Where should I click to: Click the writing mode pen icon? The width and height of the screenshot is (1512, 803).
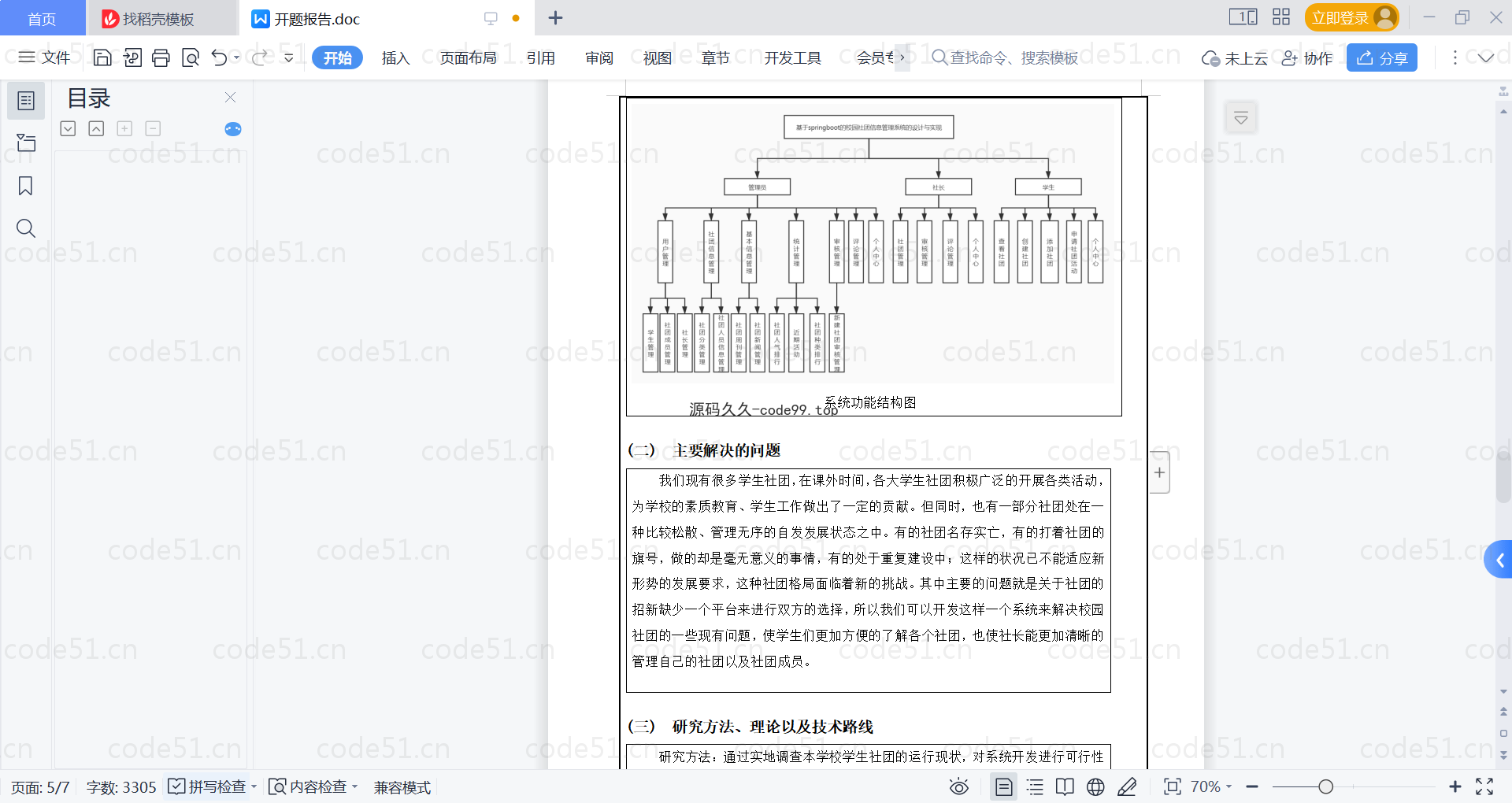pos(1127,786)
